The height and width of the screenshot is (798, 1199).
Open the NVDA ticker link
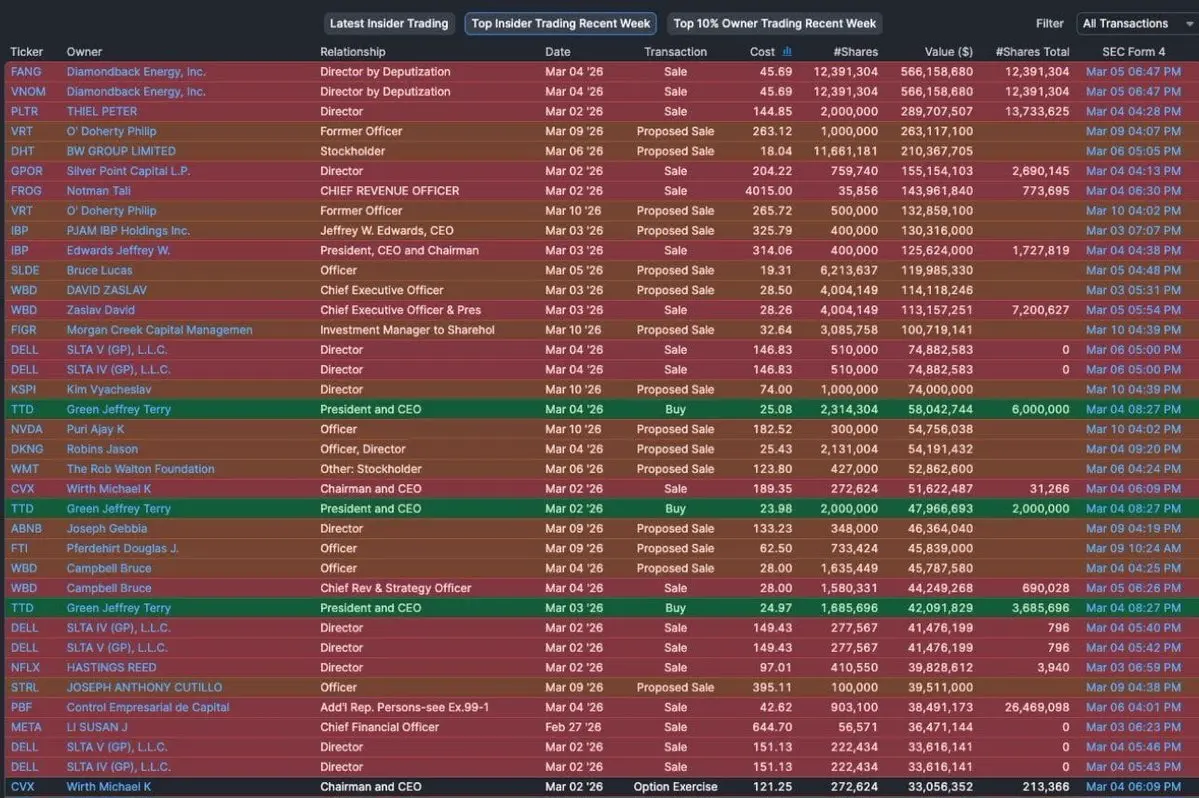pyautogui.click(x=27, y=430)
